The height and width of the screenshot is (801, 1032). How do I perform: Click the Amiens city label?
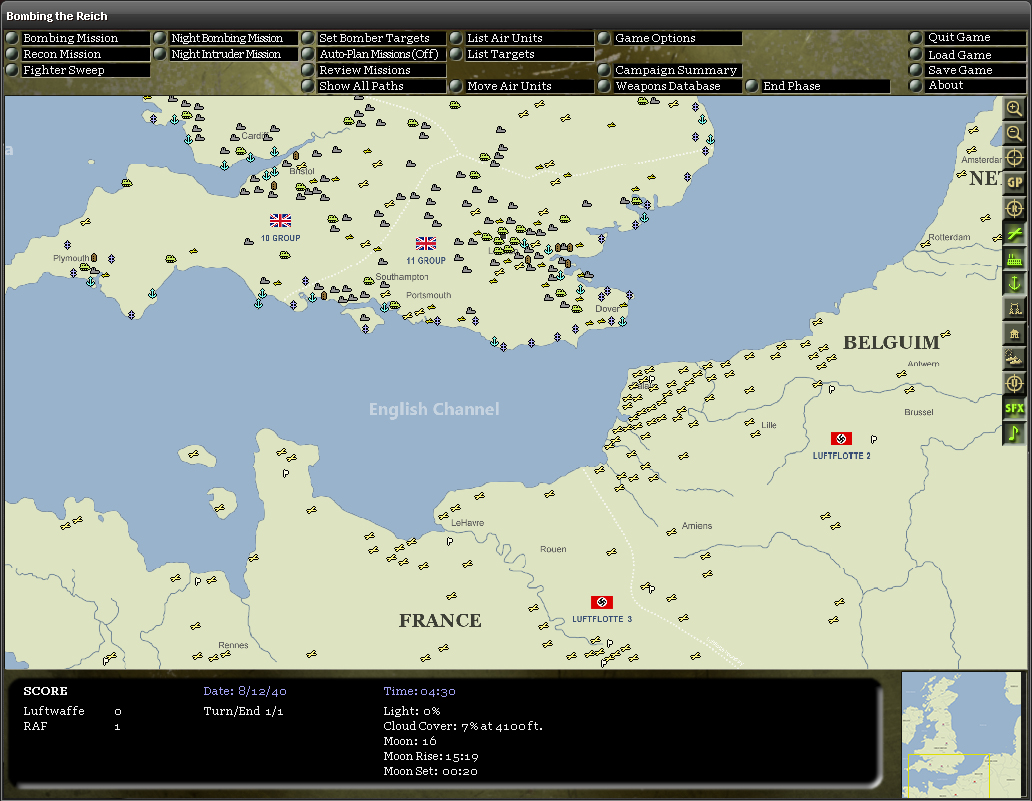[x=697, y=526]
